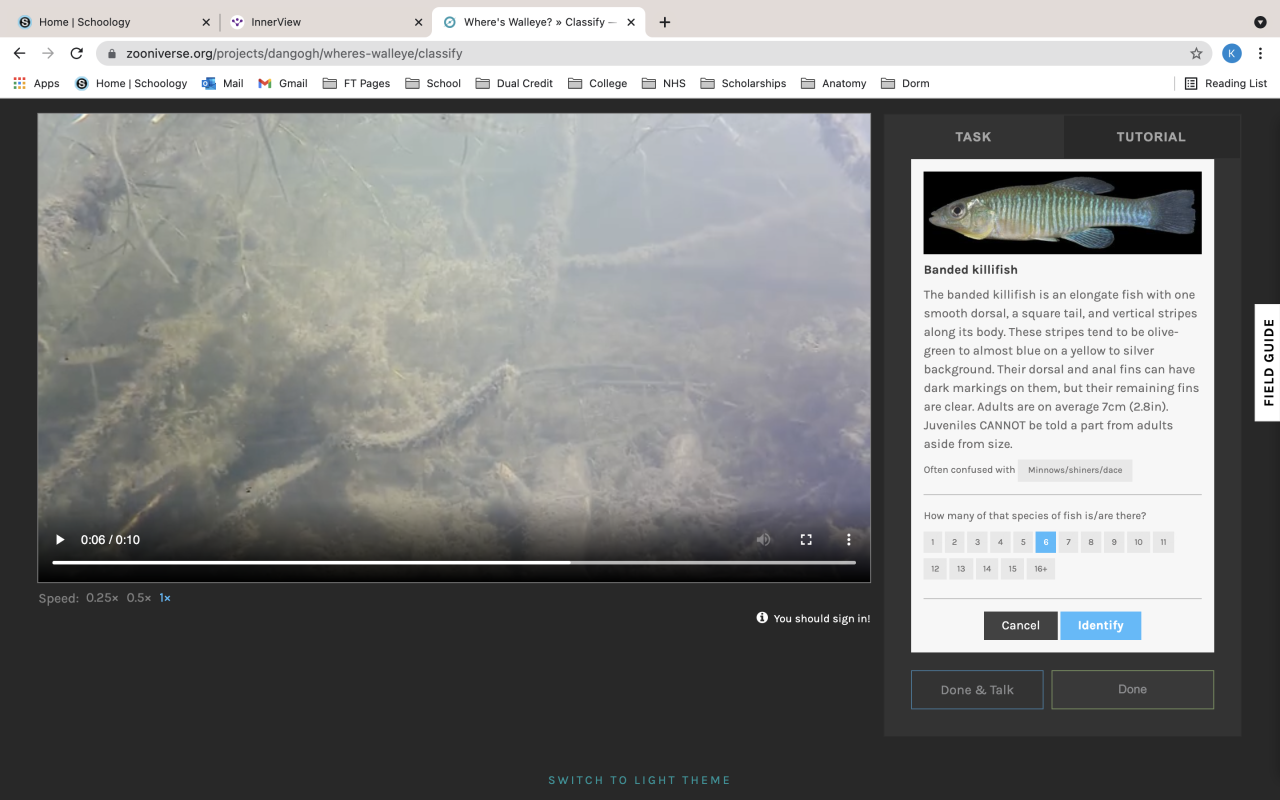The width and height of the screenshot is (1280, 800).
Task: Set playback speed to 1×
Action: point(165,598)
